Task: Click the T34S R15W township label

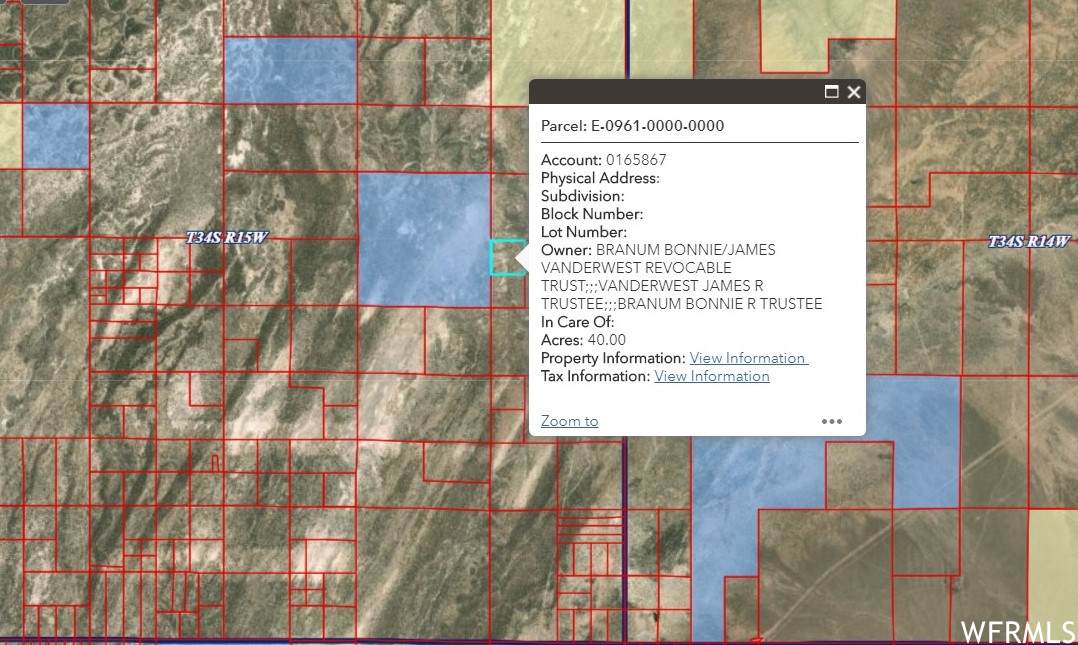Action: coord(227,238)
